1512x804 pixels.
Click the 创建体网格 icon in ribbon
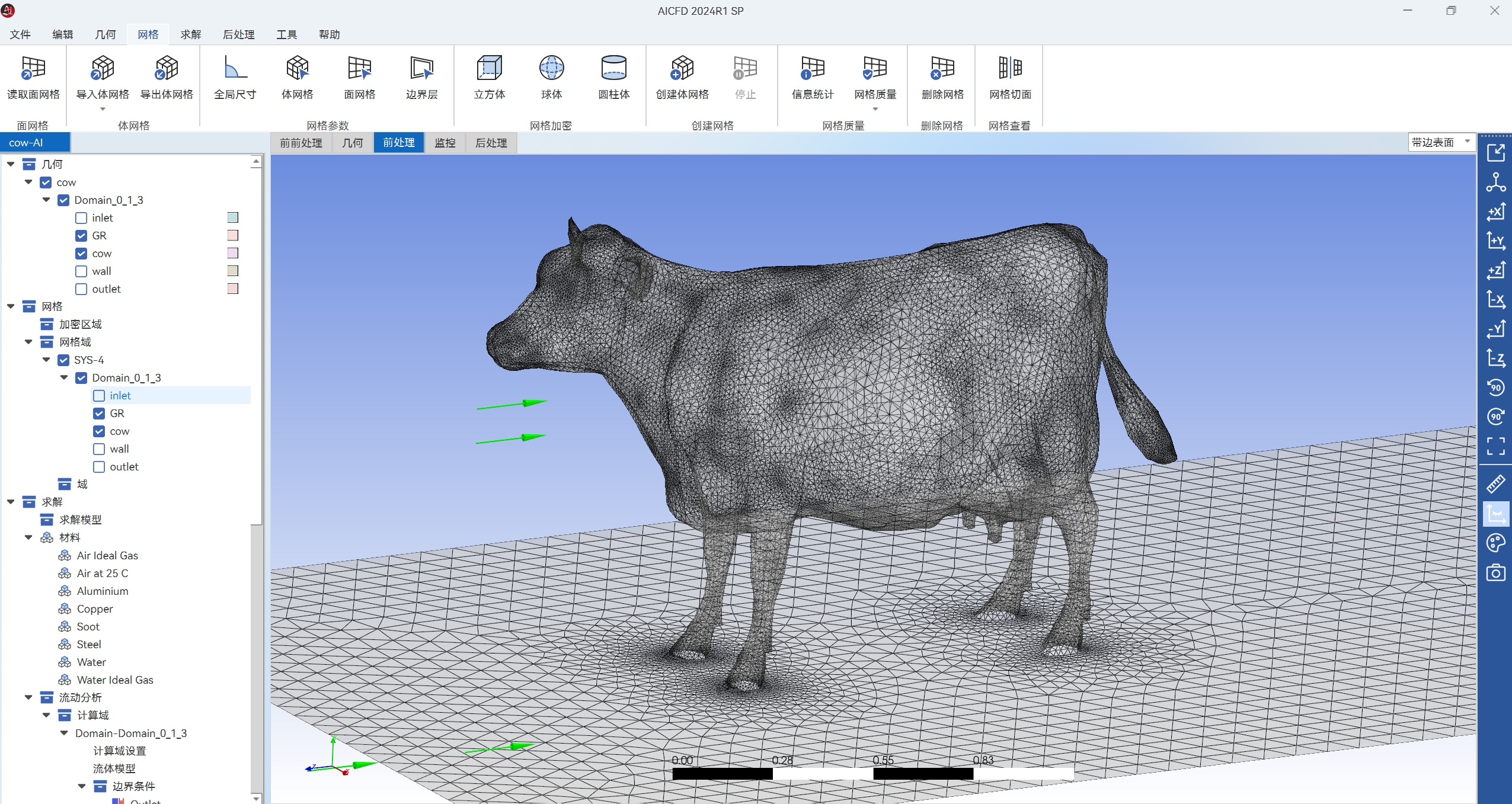pos(682,77)
